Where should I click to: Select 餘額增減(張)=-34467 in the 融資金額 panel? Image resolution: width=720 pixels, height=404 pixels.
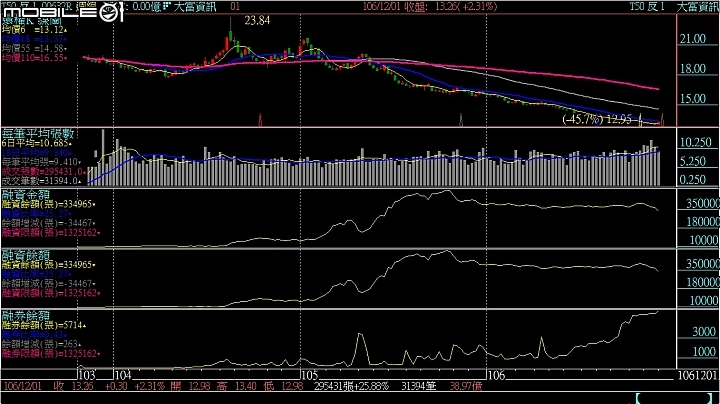pos(49,223)
